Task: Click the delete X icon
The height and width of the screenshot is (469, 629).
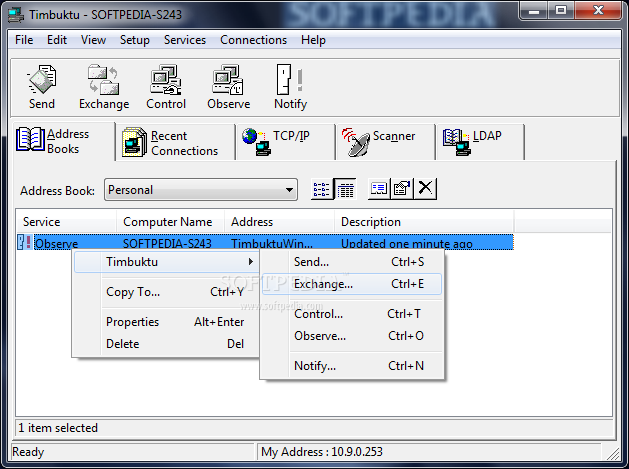Action: 425,188
